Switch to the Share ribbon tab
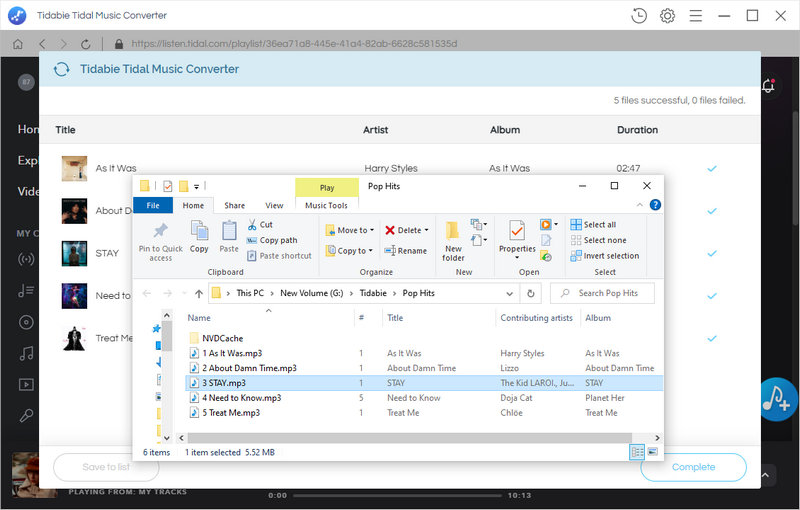This screenshot has height=510, width=800. click(235, 205)
